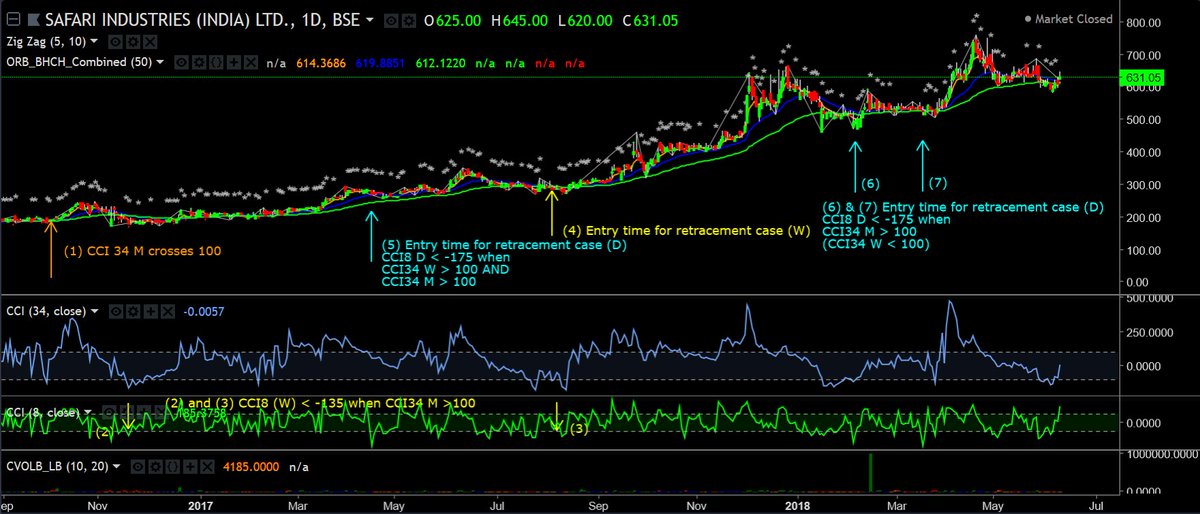
Task: Click plus icon on CVOLB_LB indicator
Action: (x=190, y=467)
